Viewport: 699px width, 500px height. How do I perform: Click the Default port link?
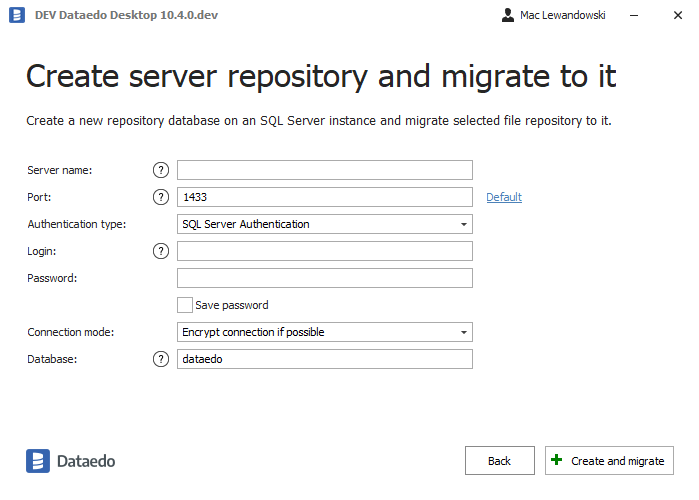click(x=504, y=197)
